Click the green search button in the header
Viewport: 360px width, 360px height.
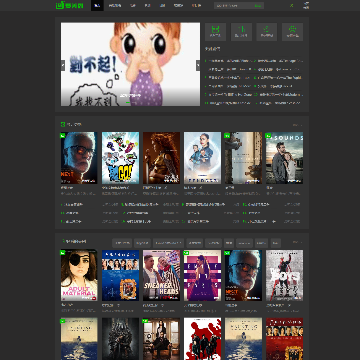(x=258, y=6)
